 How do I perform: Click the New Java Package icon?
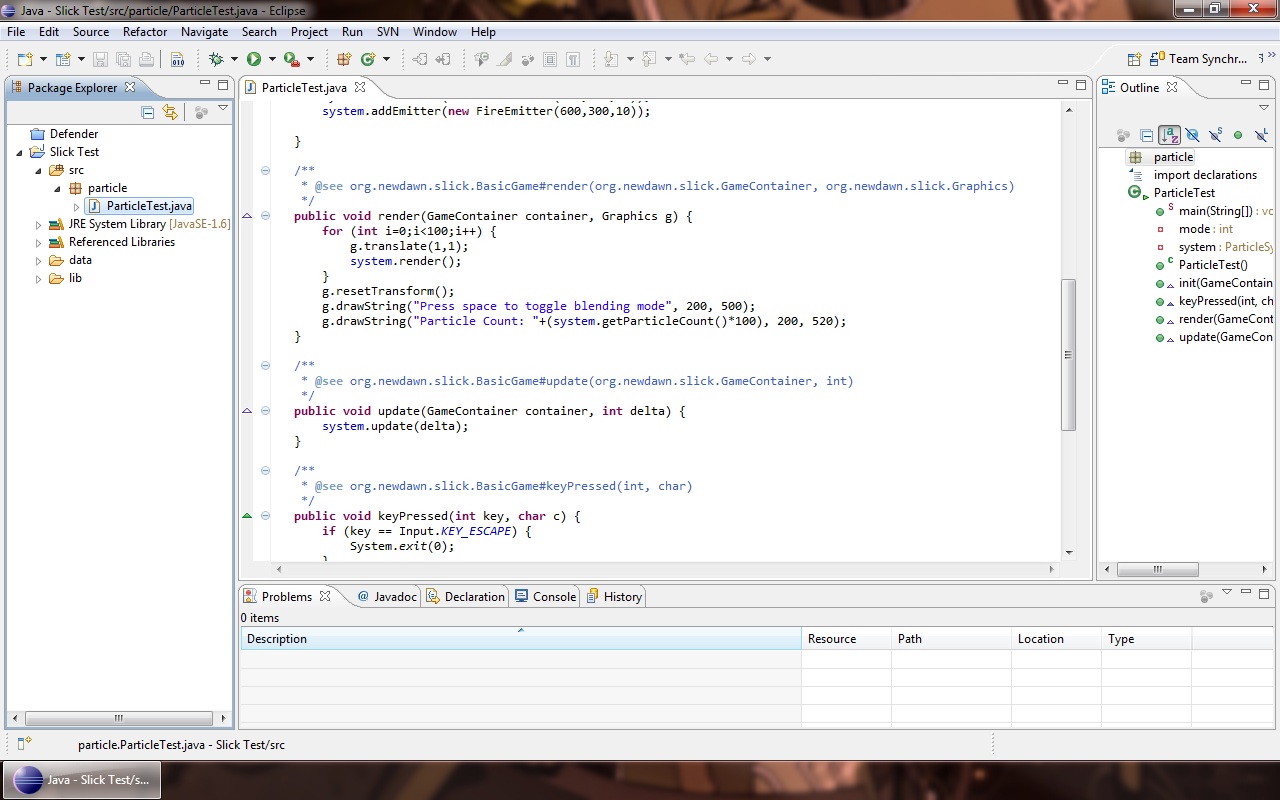[344, 59]
